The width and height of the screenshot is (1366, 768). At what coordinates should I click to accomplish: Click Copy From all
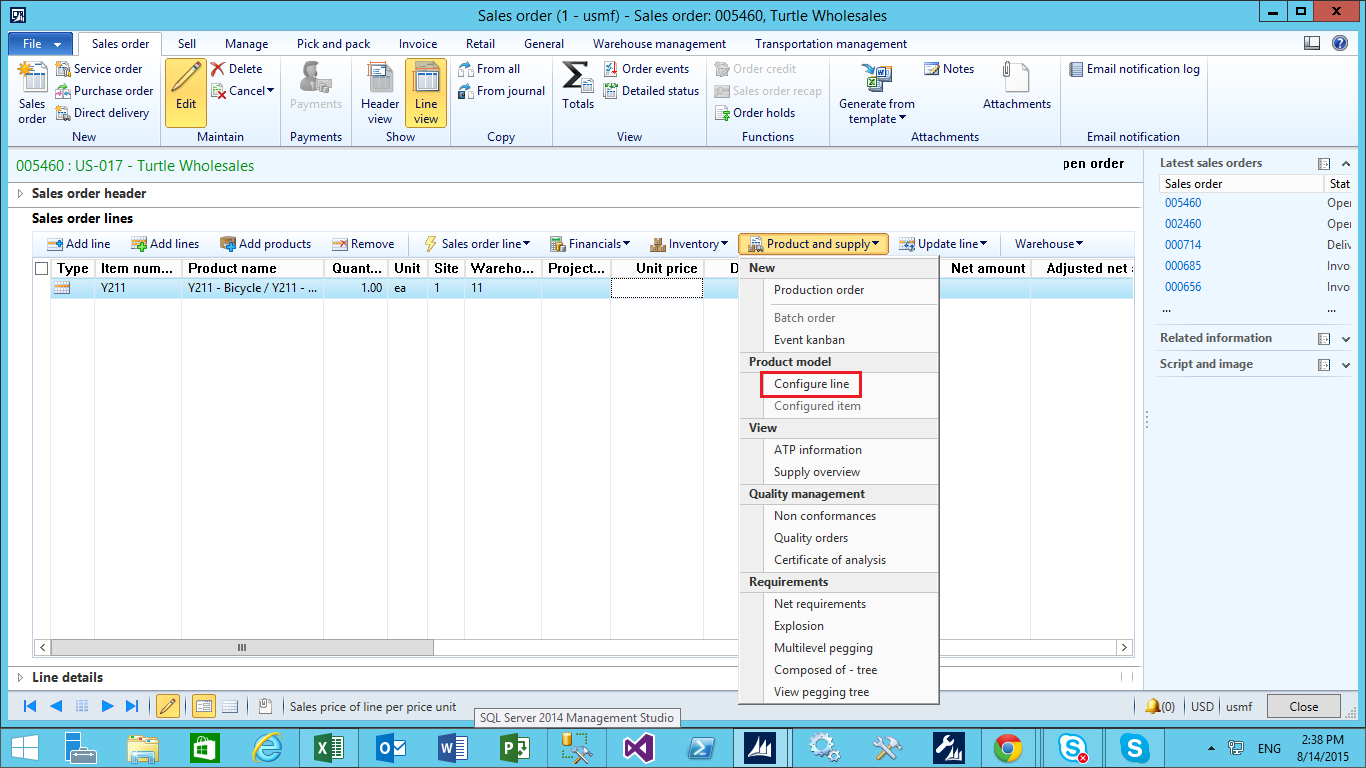[489, 69]
